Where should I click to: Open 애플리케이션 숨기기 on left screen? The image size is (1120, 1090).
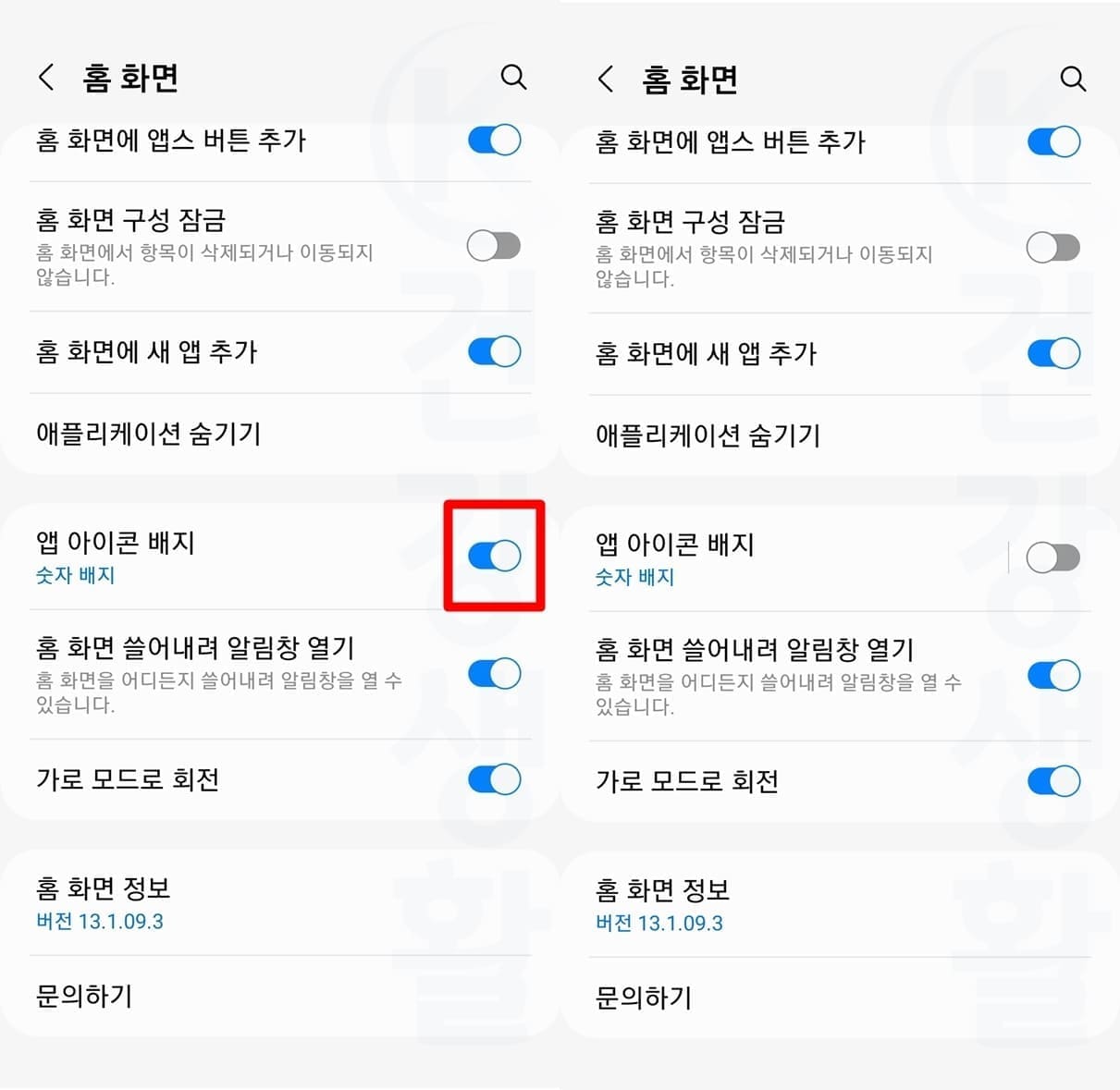click(x=279, y=434)
